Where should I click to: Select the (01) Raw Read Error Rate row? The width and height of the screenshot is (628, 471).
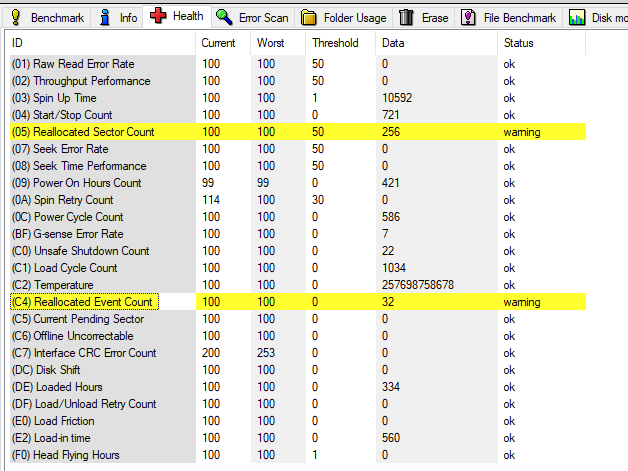coord(298,64)
